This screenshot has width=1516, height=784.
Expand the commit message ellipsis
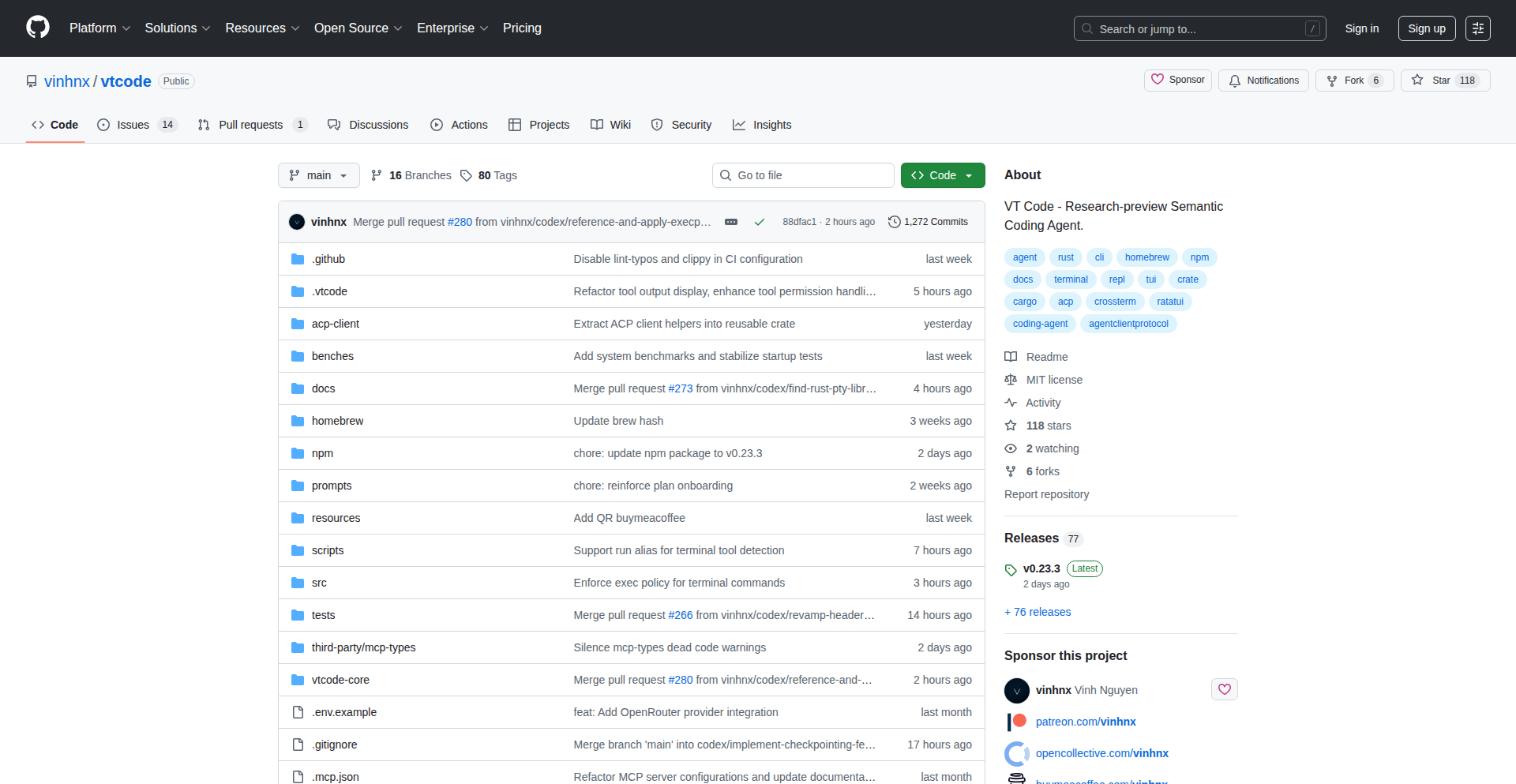click(731, 222)
